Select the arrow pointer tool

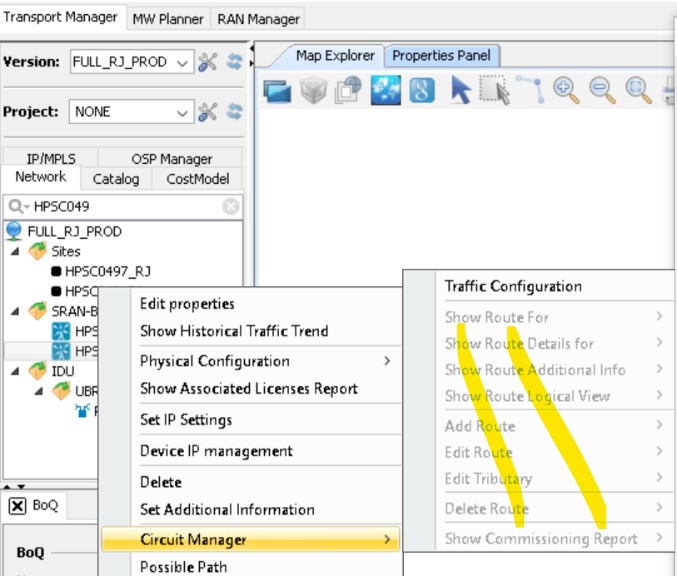(x=460, y=91)
